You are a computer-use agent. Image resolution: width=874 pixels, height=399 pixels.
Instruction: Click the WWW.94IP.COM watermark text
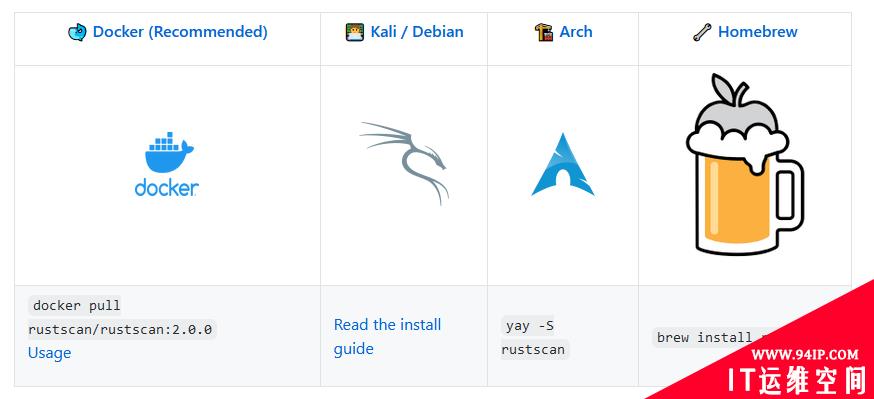coord(805,354)
